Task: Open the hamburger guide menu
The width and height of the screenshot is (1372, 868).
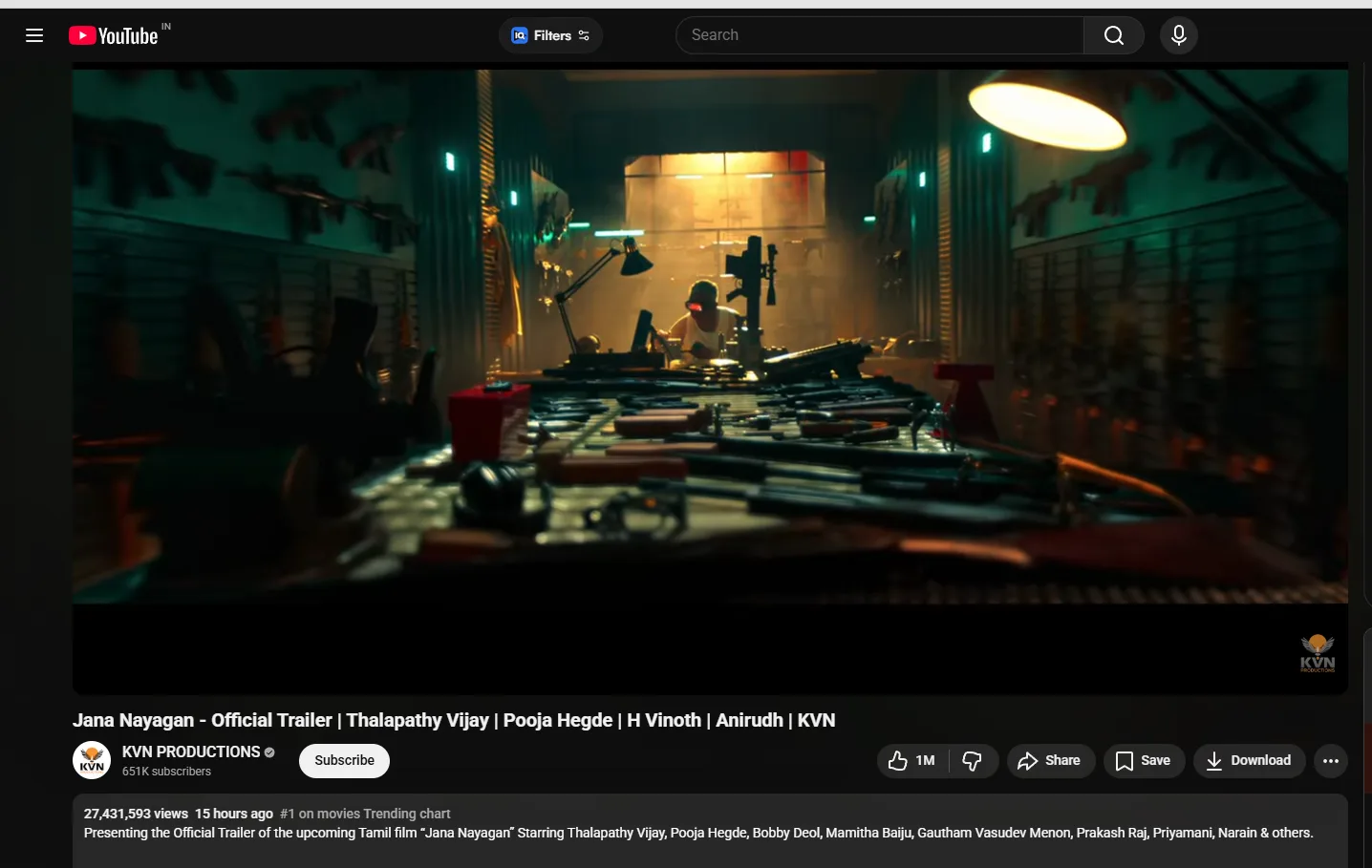Action: (34, 35)
